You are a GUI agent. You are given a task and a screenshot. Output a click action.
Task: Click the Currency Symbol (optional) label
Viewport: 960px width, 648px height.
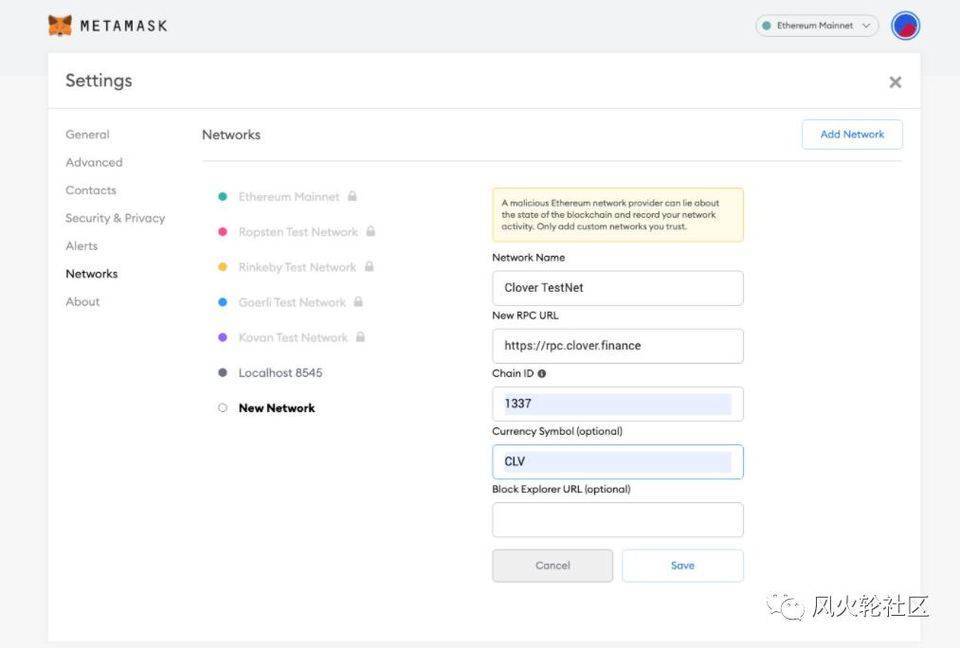[557, 431]
